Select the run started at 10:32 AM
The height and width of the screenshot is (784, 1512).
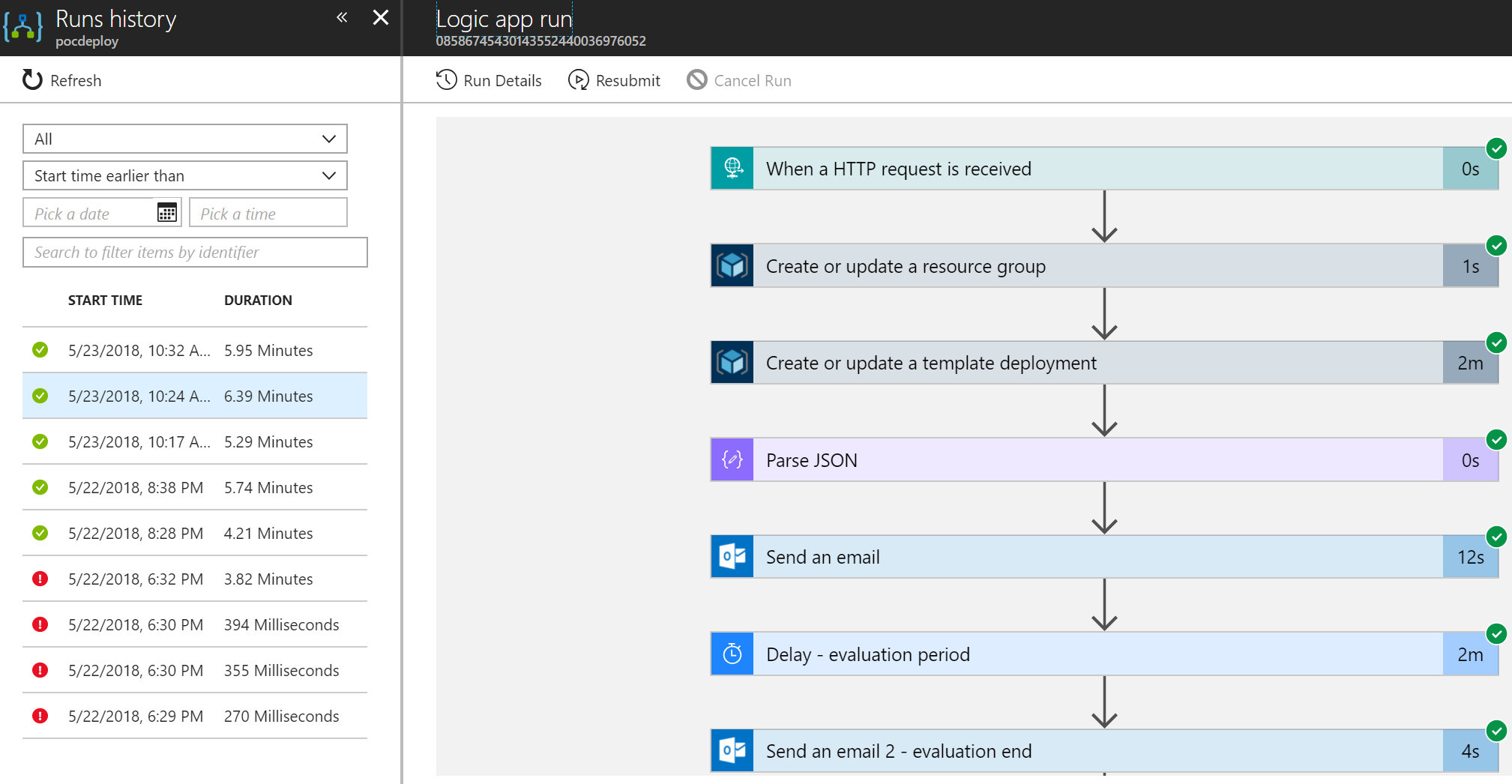195,350
